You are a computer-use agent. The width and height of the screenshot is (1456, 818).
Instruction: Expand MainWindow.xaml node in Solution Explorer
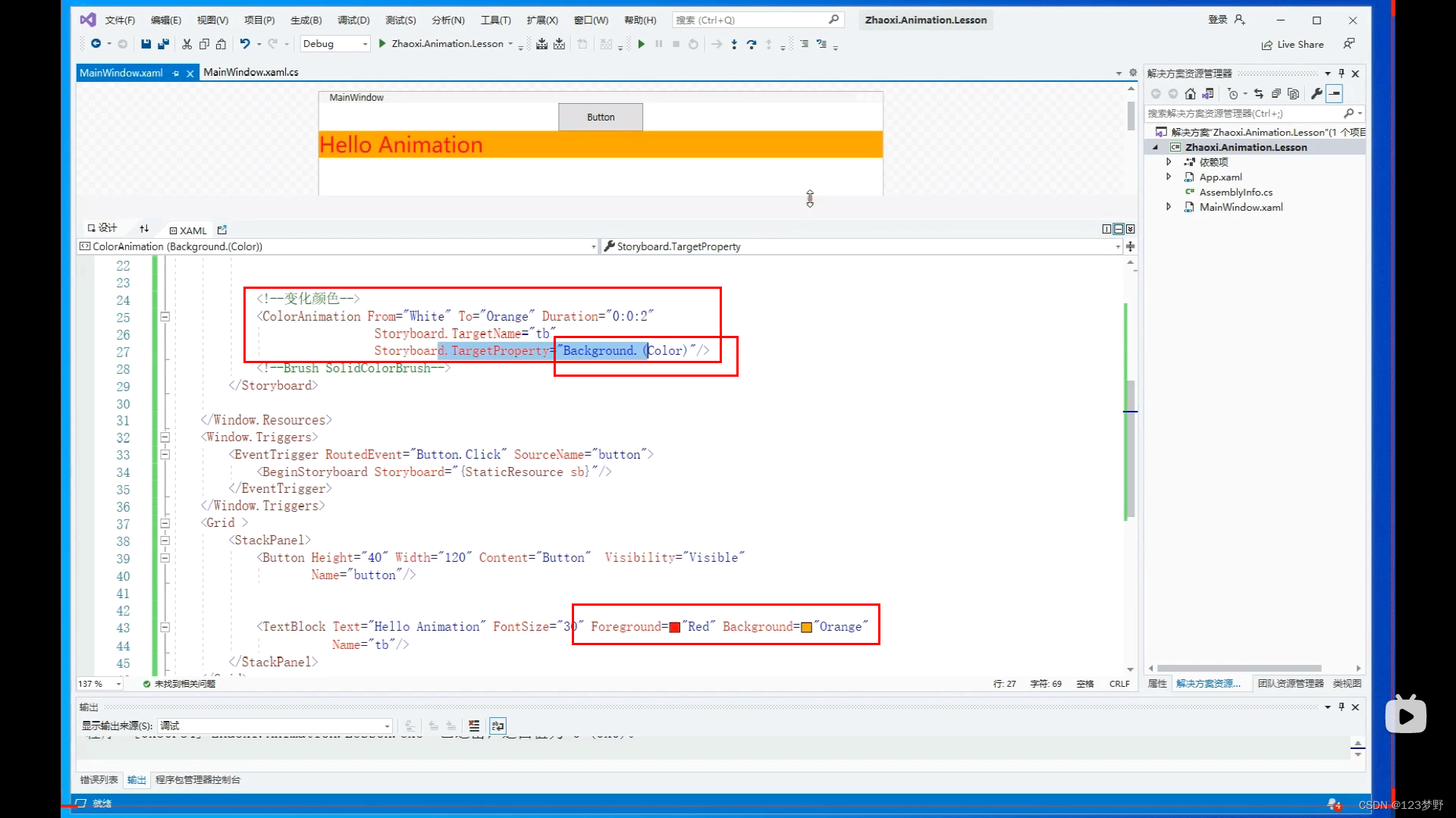1169,206
